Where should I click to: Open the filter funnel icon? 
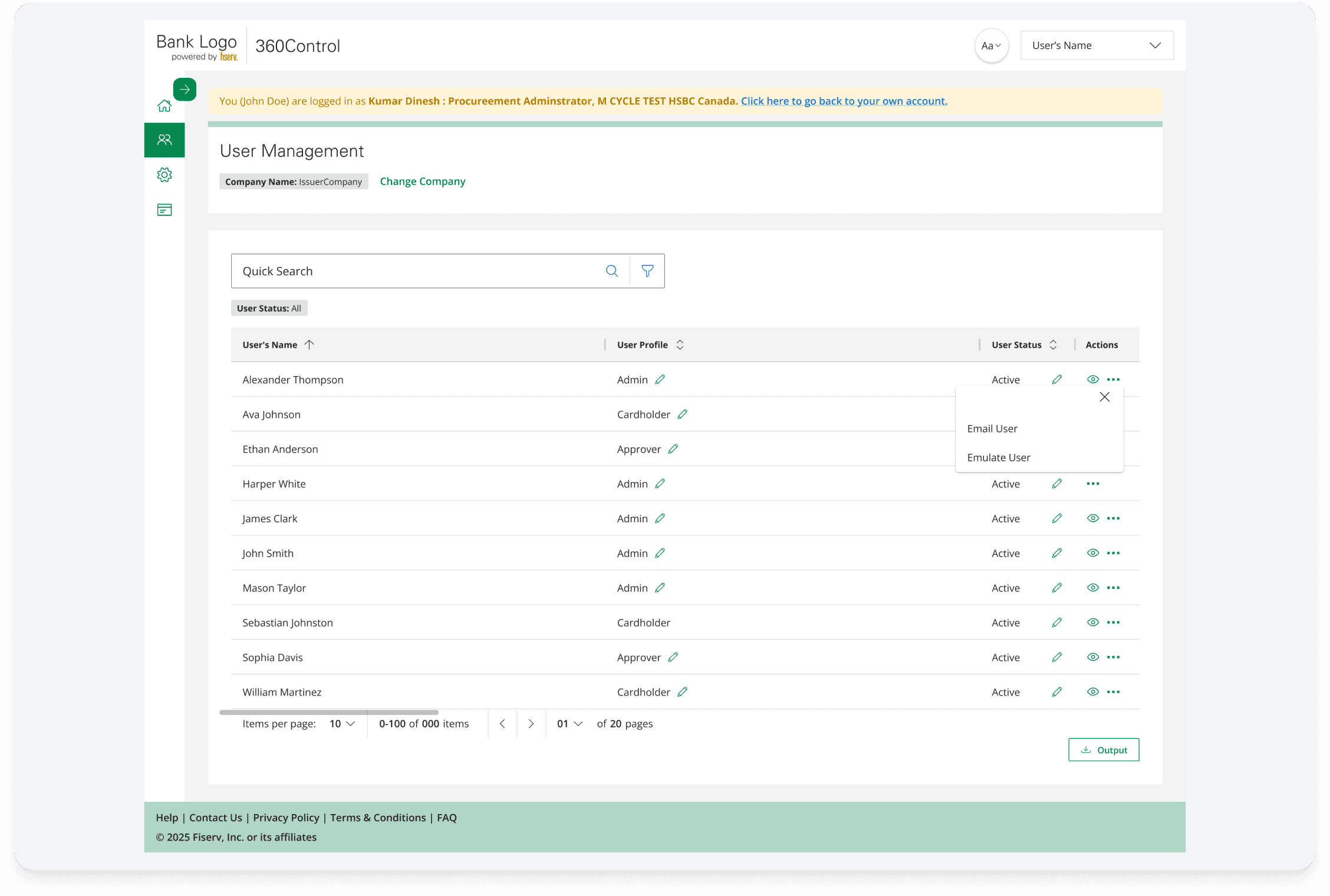(x=647, y=271)
